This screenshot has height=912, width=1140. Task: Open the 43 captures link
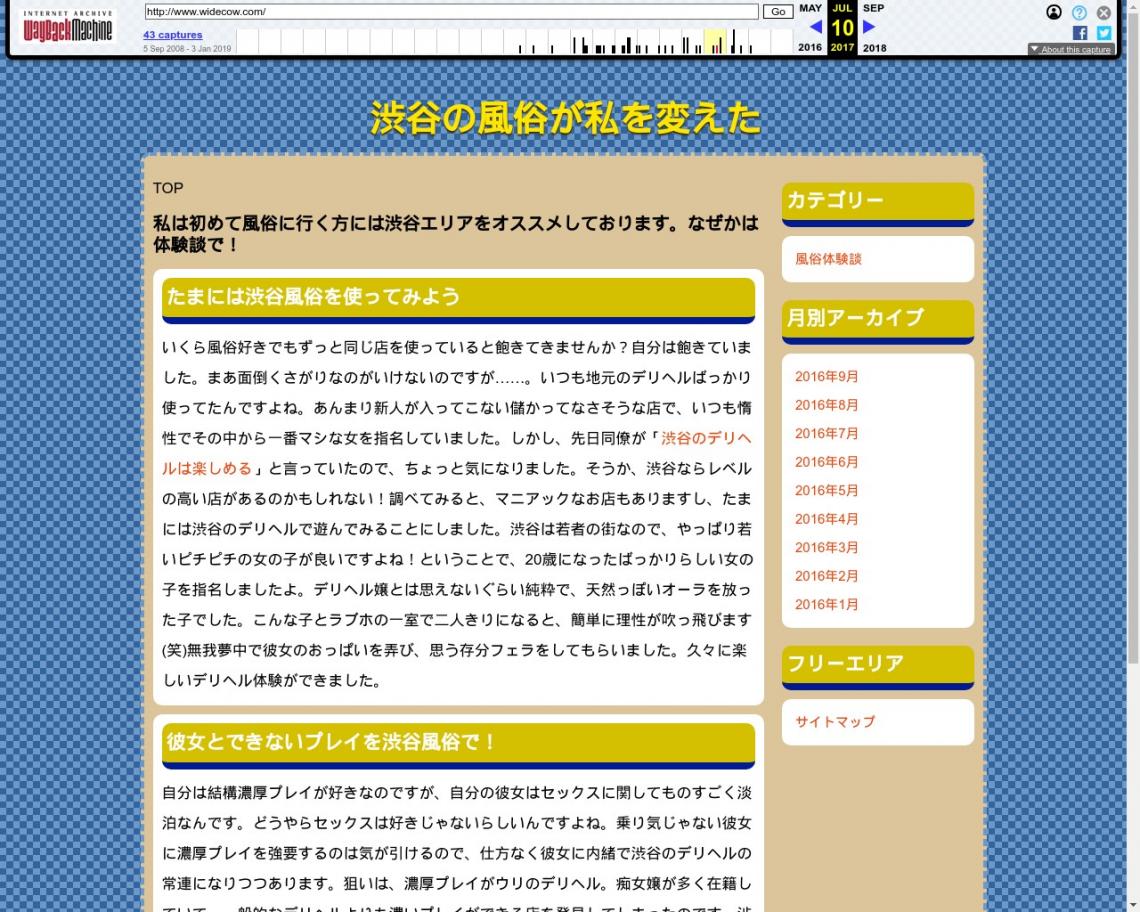click(x=172, y=35)
